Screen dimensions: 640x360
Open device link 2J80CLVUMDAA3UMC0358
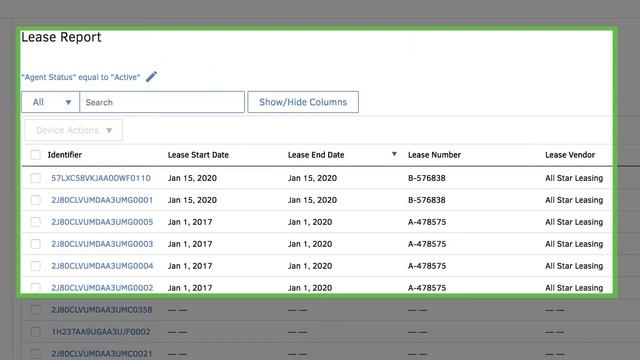[x=102, y=310]
